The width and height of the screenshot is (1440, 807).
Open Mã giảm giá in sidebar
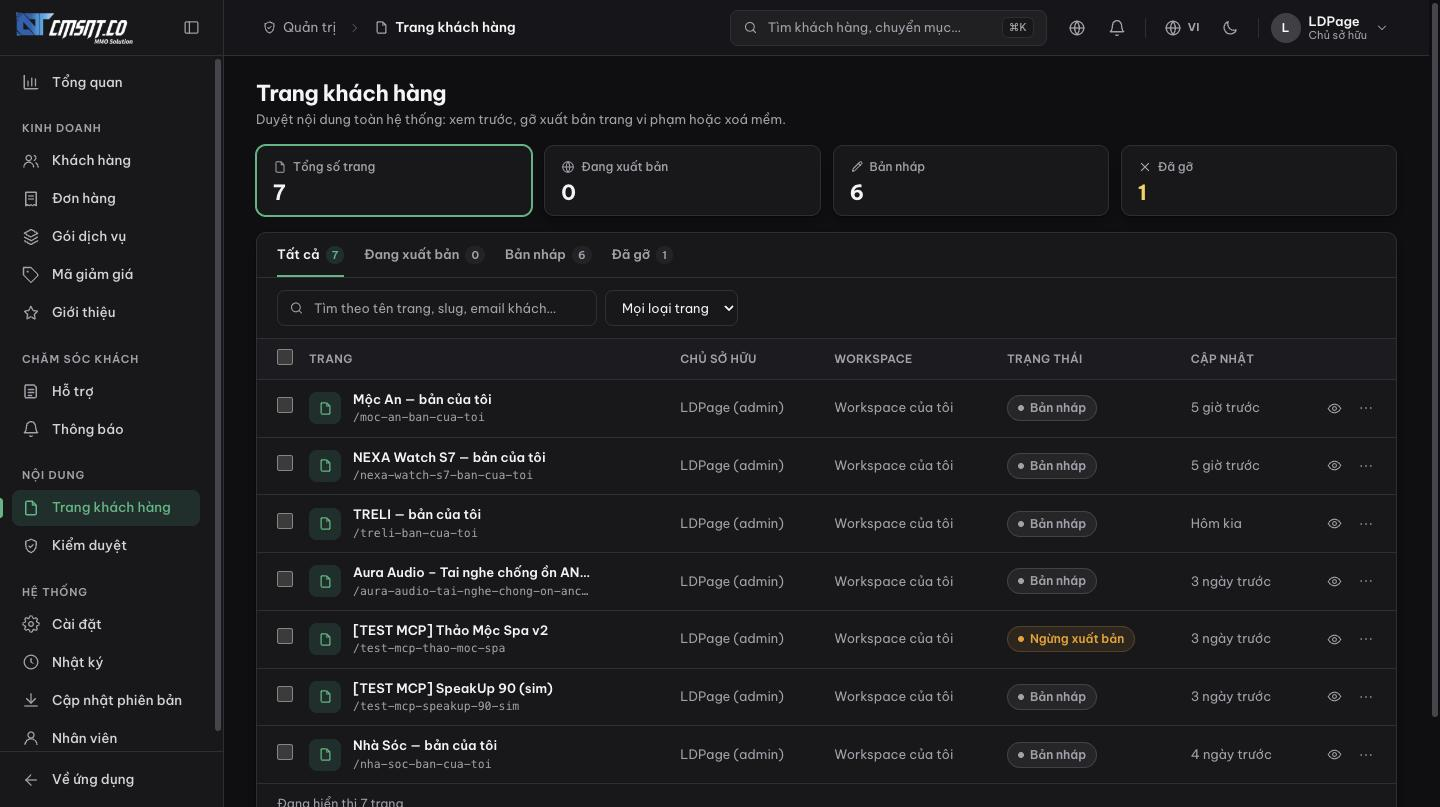click(x=106, y=274)
